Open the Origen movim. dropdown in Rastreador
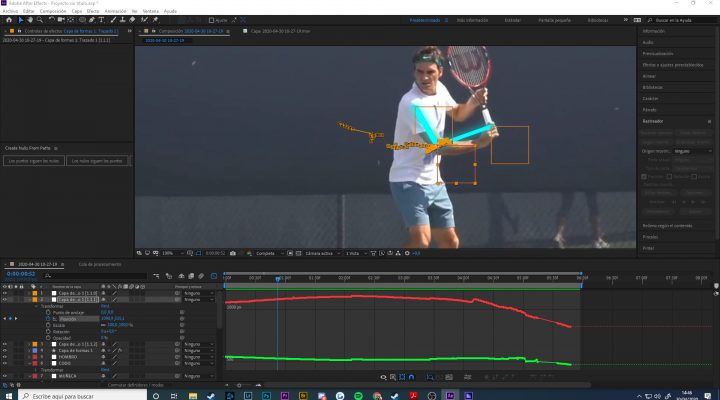Image resolution: width=720 pixels, height=400 pixels. (x=693, y=151)
